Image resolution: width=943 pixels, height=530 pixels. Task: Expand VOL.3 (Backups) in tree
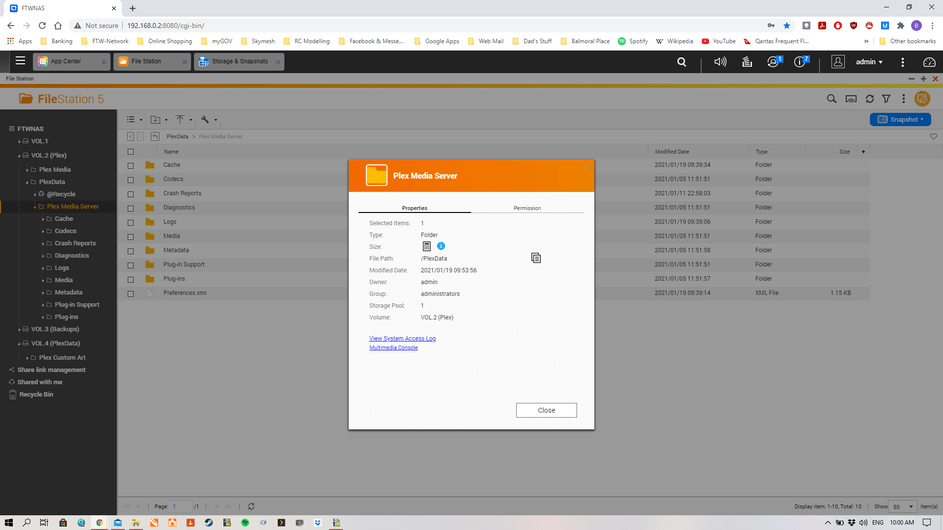[19, 330]
